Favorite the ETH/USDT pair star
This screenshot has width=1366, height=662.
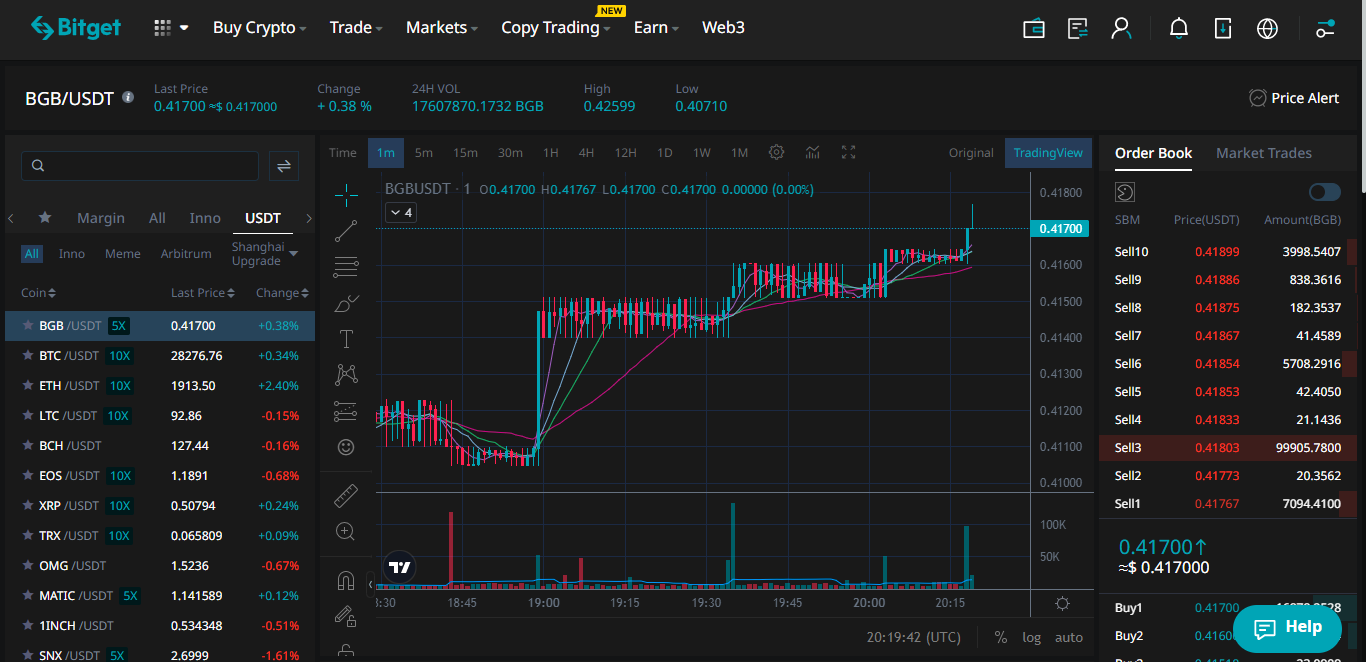tap(28, 386)
